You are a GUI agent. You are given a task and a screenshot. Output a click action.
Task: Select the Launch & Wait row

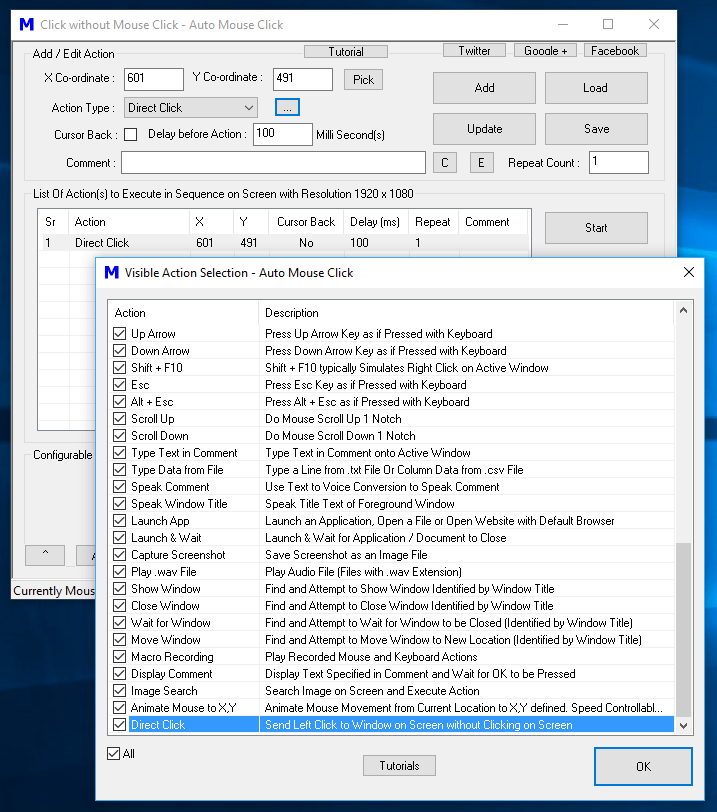click(x=391, y=538)
